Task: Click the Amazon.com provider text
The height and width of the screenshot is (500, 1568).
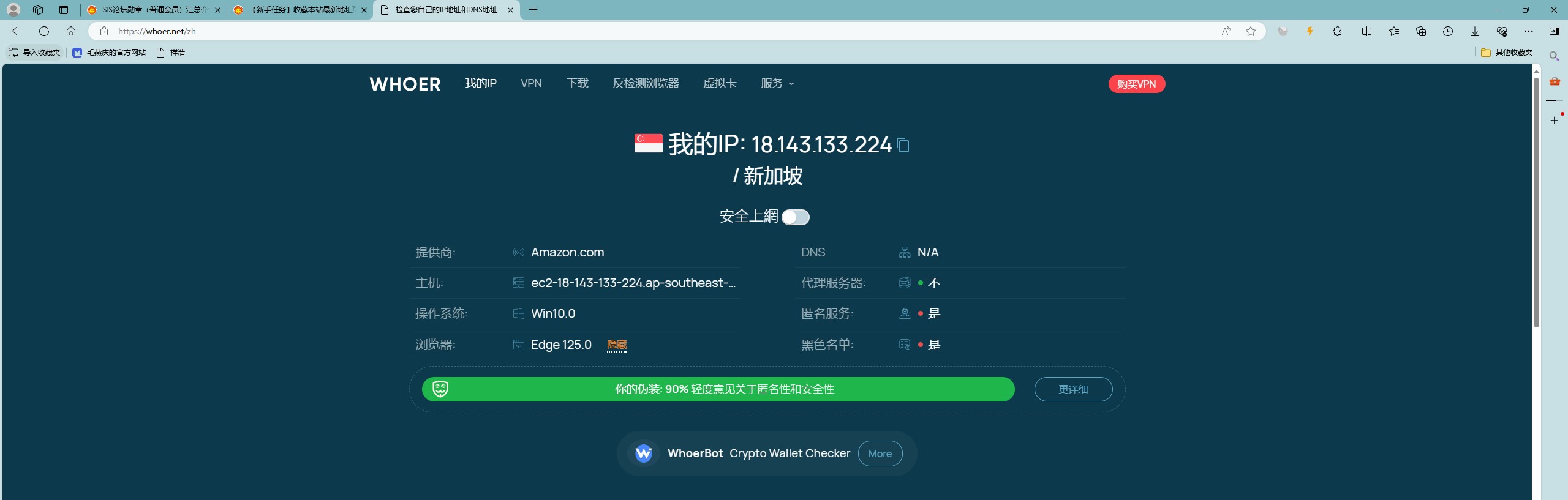Action: (x=568, y=252)
